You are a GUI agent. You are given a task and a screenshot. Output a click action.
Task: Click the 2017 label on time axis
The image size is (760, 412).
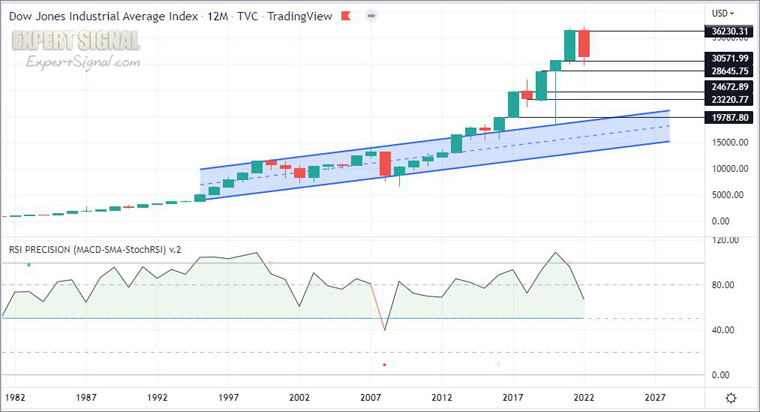pos(513,397)
